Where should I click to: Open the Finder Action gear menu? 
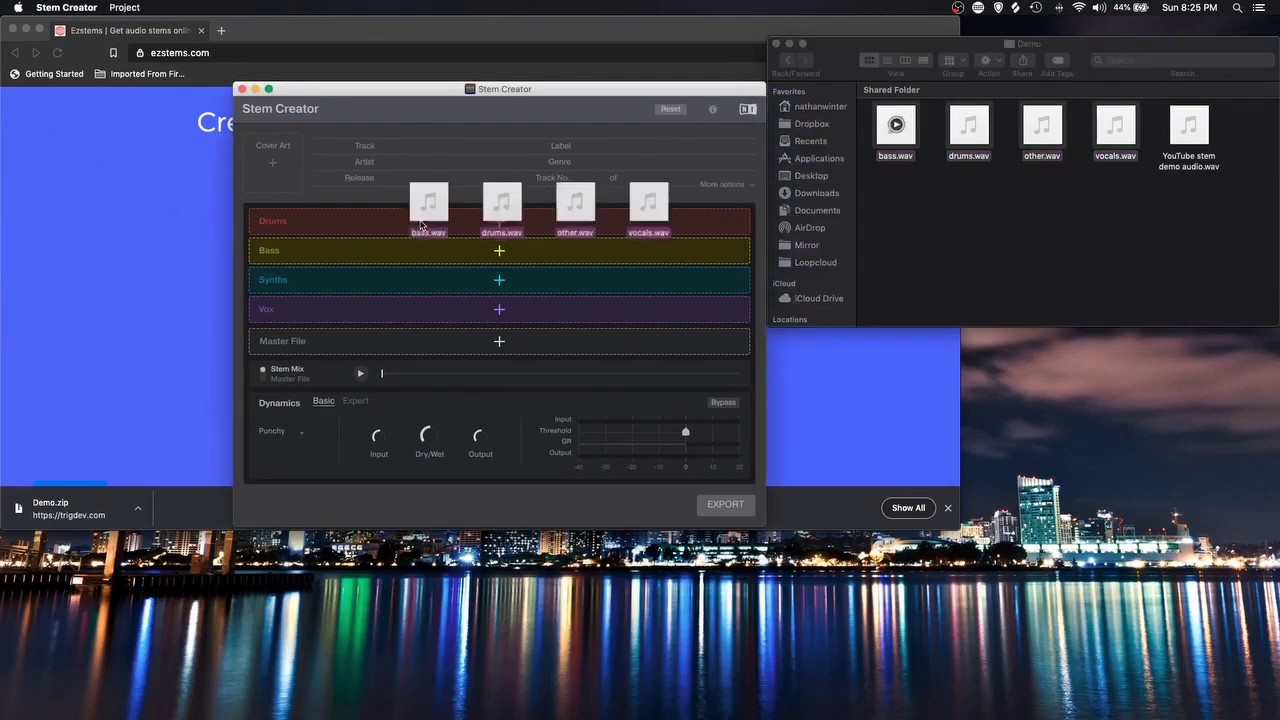tap(989, 60)
